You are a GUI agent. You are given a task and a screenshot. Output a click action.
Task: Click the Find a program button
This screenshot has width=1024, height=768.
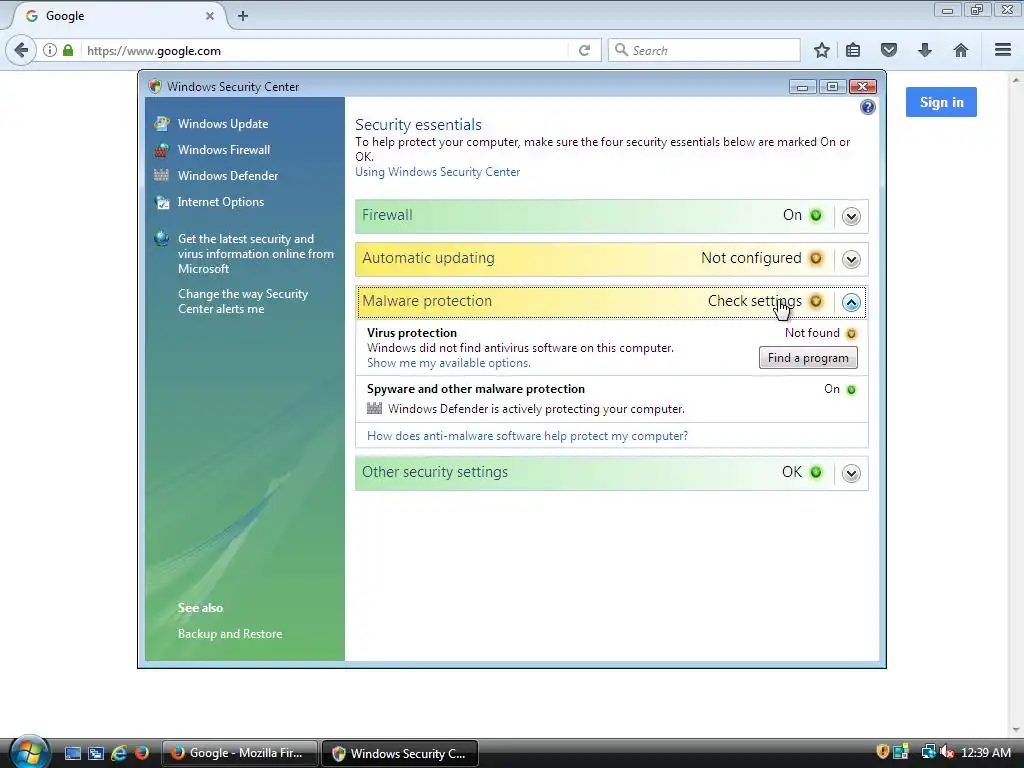(x=808, y=358)
